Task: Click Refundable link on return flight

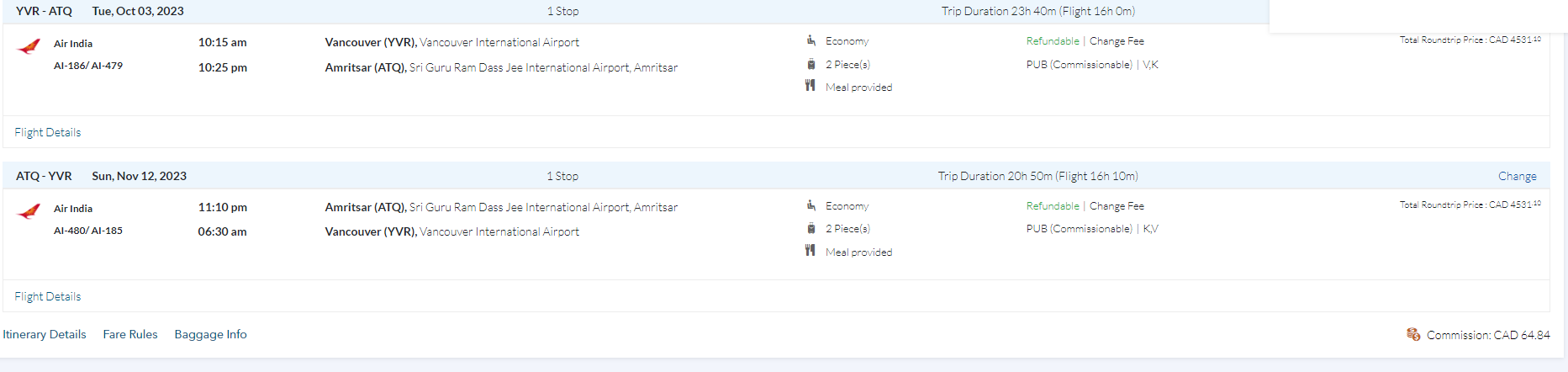Action: pos(1053,206)
